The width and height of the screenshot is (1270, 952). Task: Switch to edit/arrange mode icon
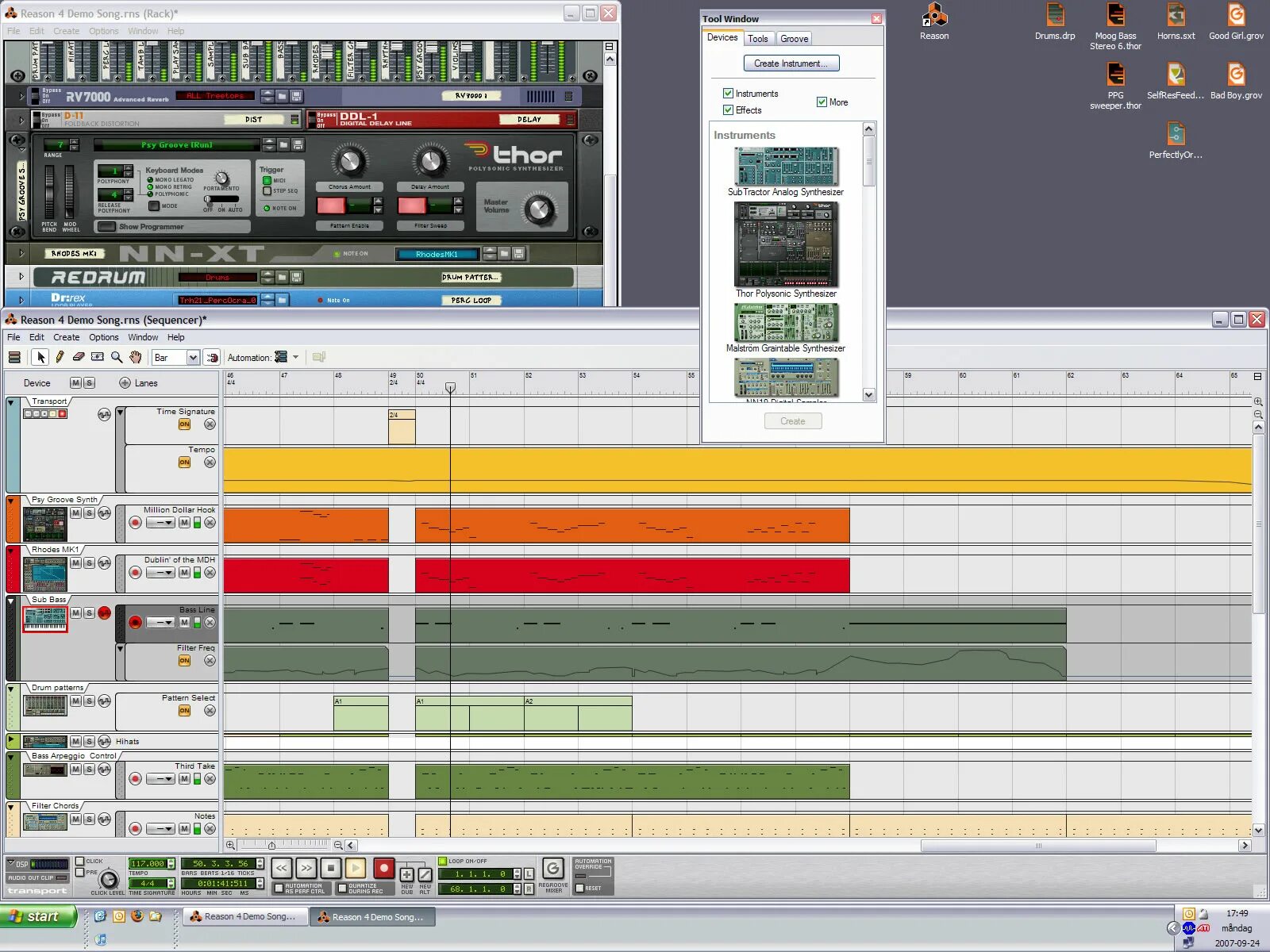click(x=14, y=357)
